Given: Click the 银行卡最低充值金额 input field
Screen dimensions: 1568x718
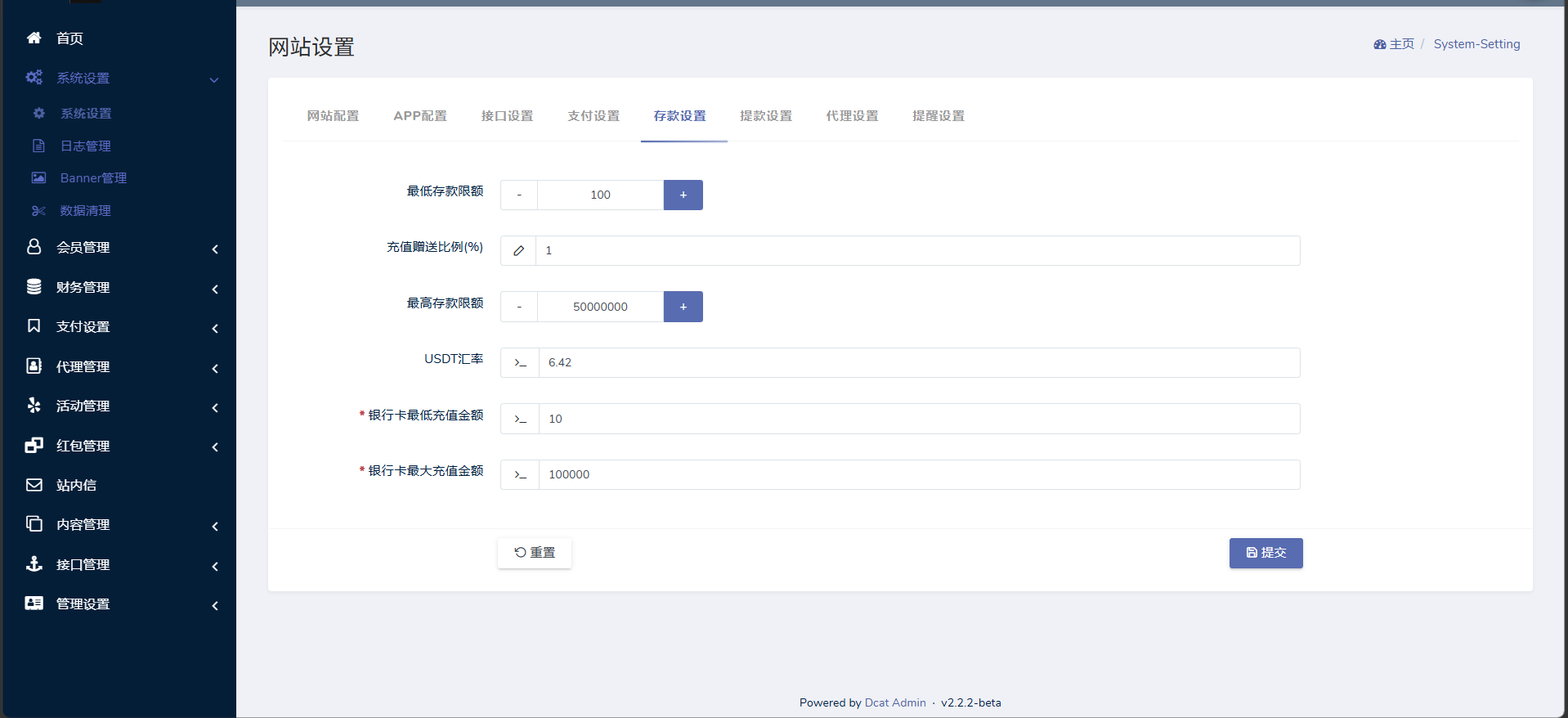Looking at the screenshot, I should point(919,419).
